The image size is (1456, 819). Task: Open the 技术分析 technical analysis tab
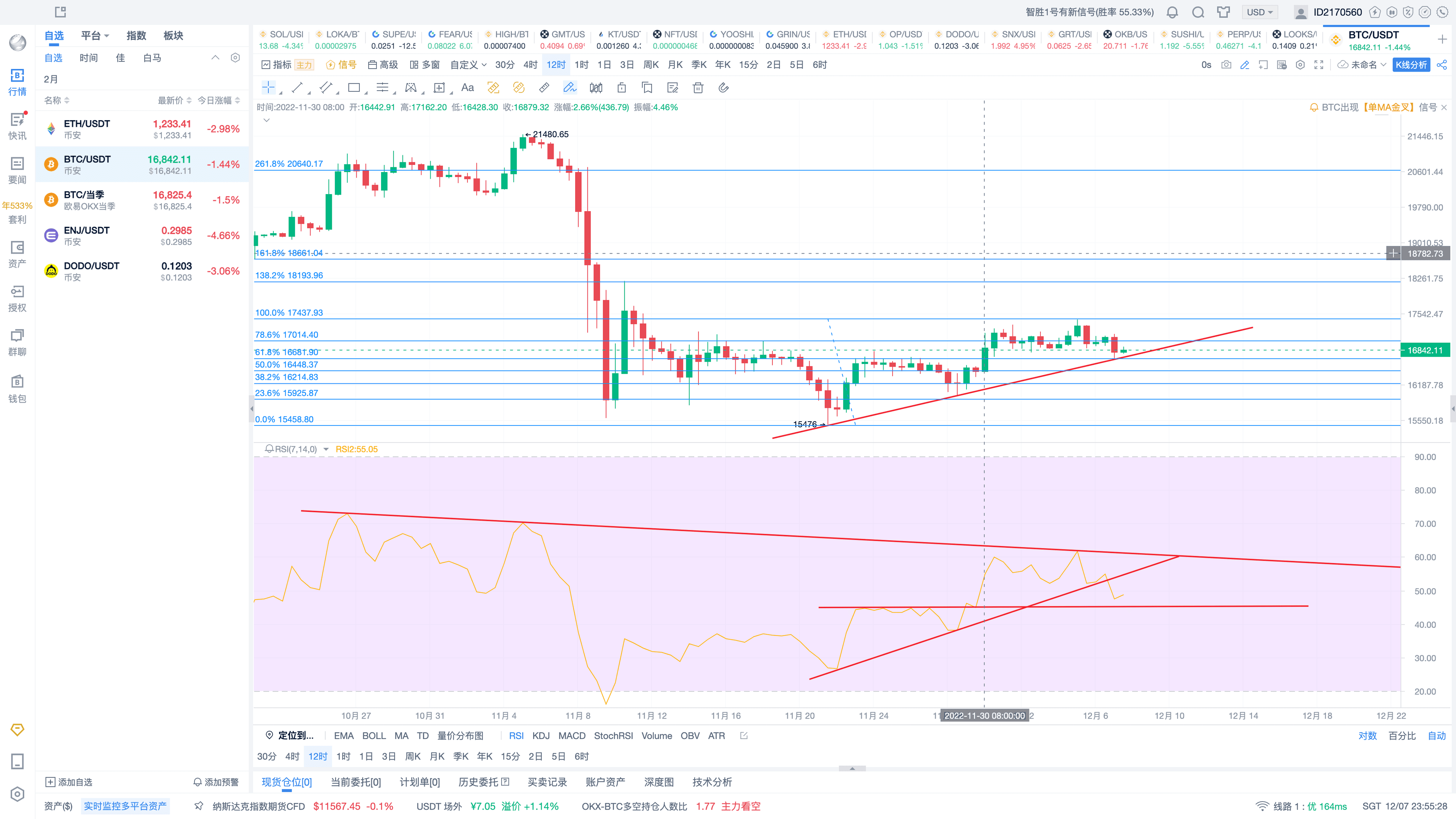[x=712, y=783]
